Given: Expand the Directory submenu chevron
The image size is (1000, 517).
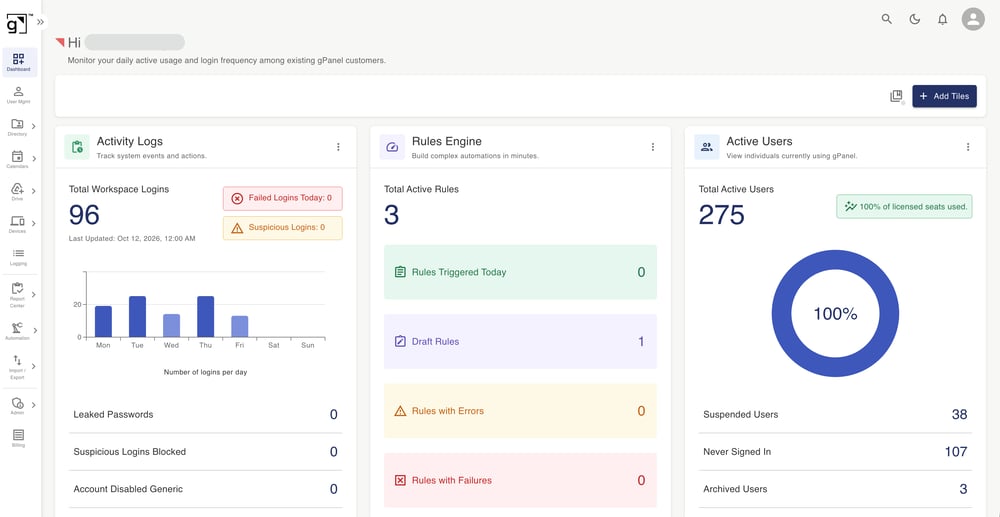Looking at the screenshot, I should click(x=34, y=126).
